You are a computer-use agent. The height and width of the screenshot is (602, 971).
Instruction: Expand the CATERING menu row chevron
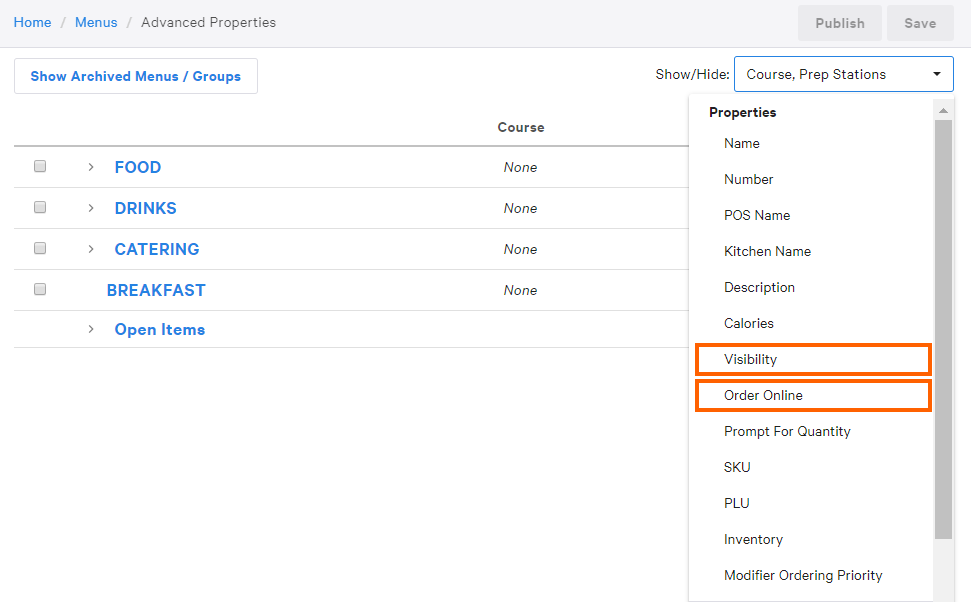(x=91, y=249)
